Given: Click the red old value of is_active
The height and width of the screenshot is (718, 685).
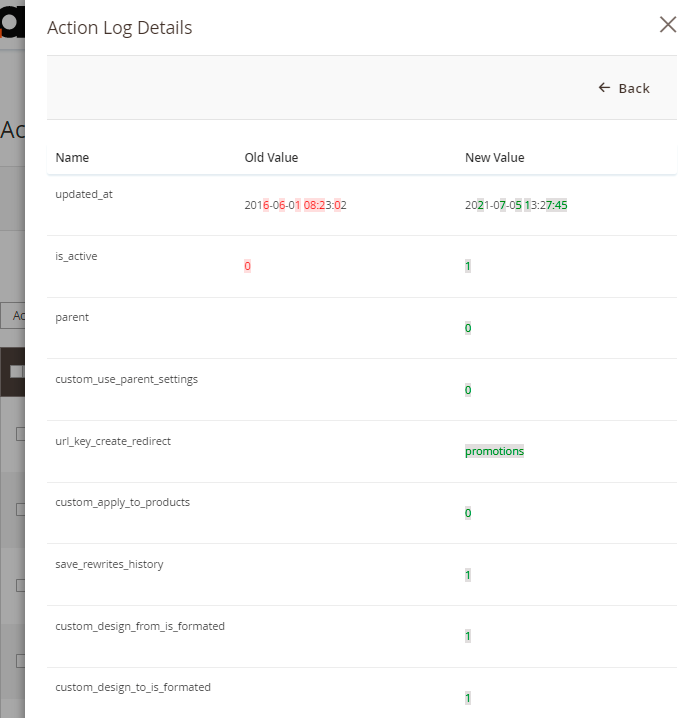Looking at the screenshot, I should [x=247, y=266].
